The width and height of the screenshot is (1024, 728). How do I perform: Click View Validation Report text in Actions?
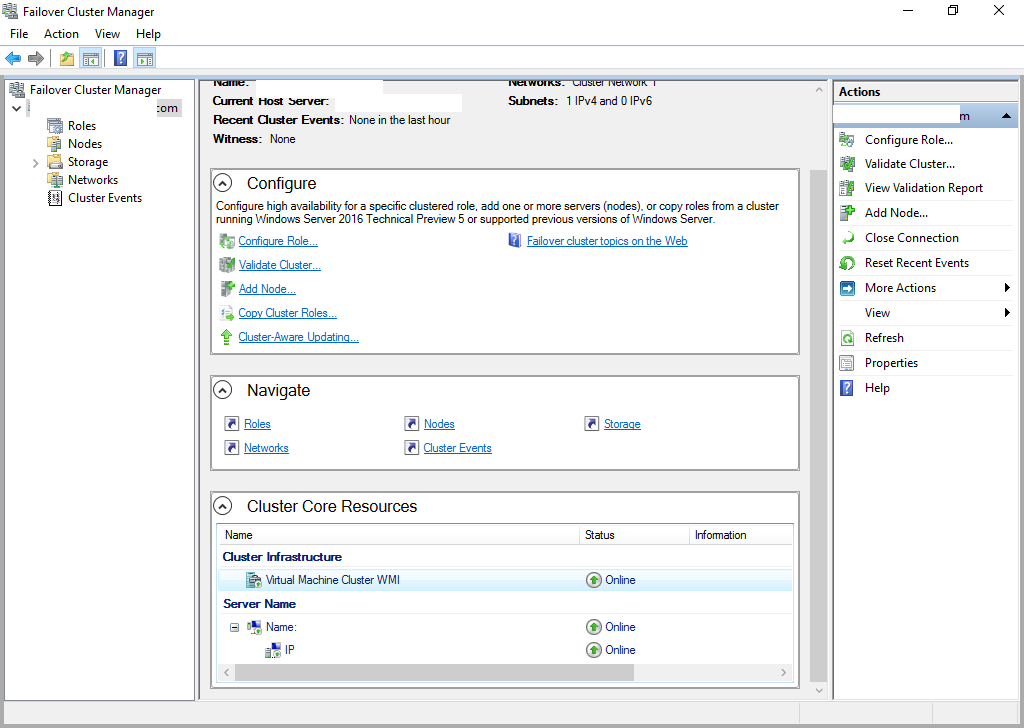[x=923, y=188]
